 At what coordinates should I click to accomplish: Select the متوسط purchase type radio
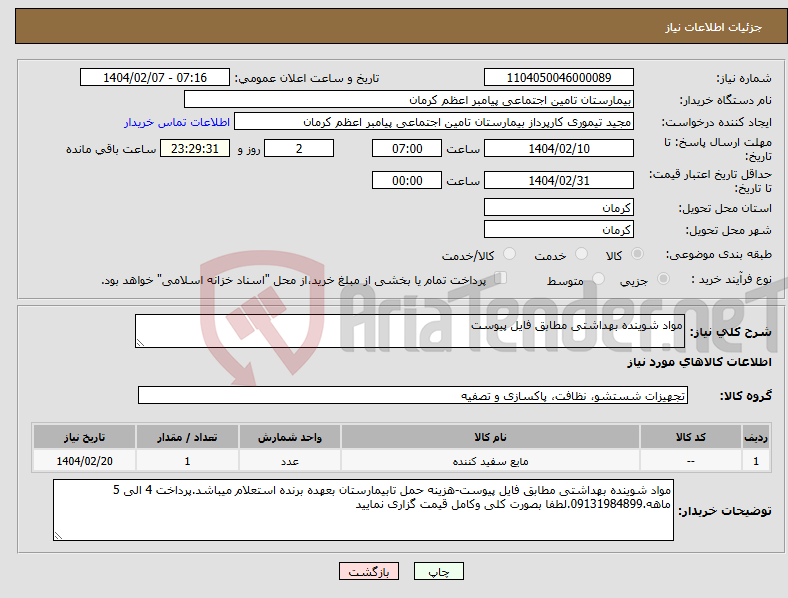[598, 278]
